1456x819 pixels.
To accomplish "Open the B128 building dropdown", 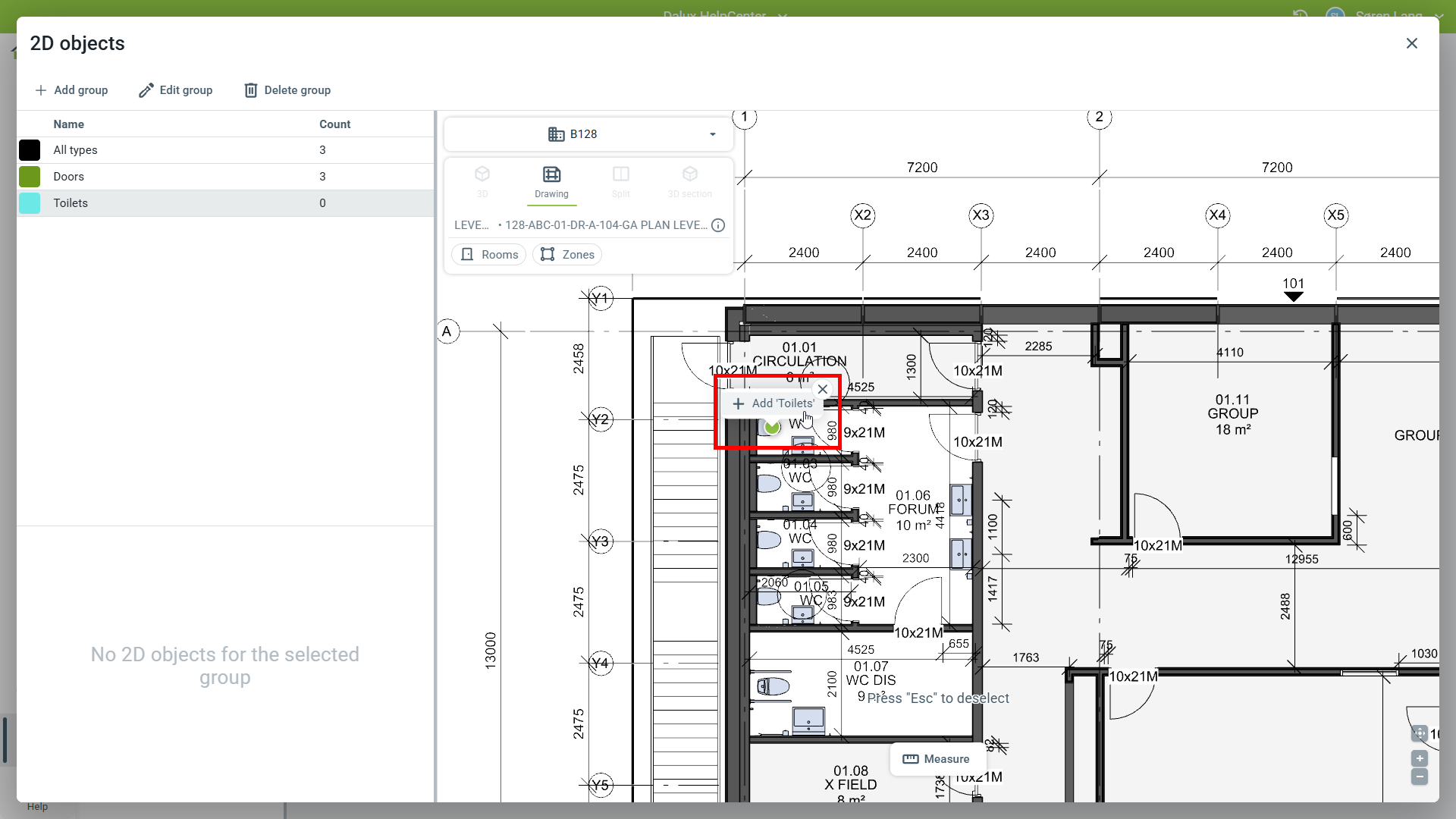I will 588,134.
